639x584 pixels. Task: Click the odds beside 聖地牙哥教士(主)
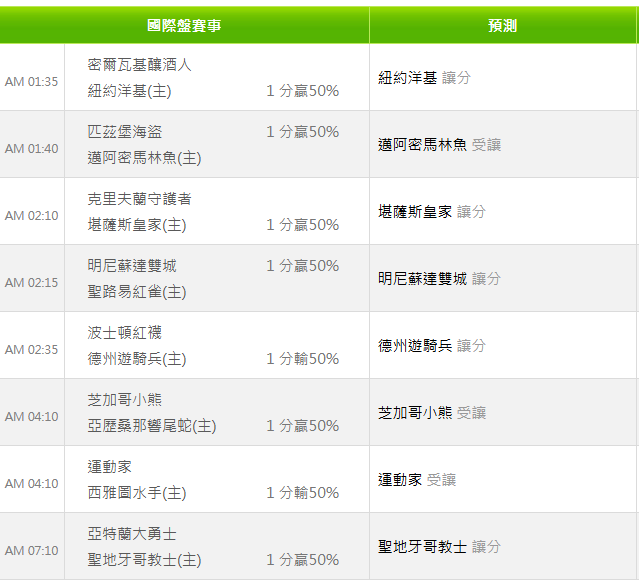[302, 560]
